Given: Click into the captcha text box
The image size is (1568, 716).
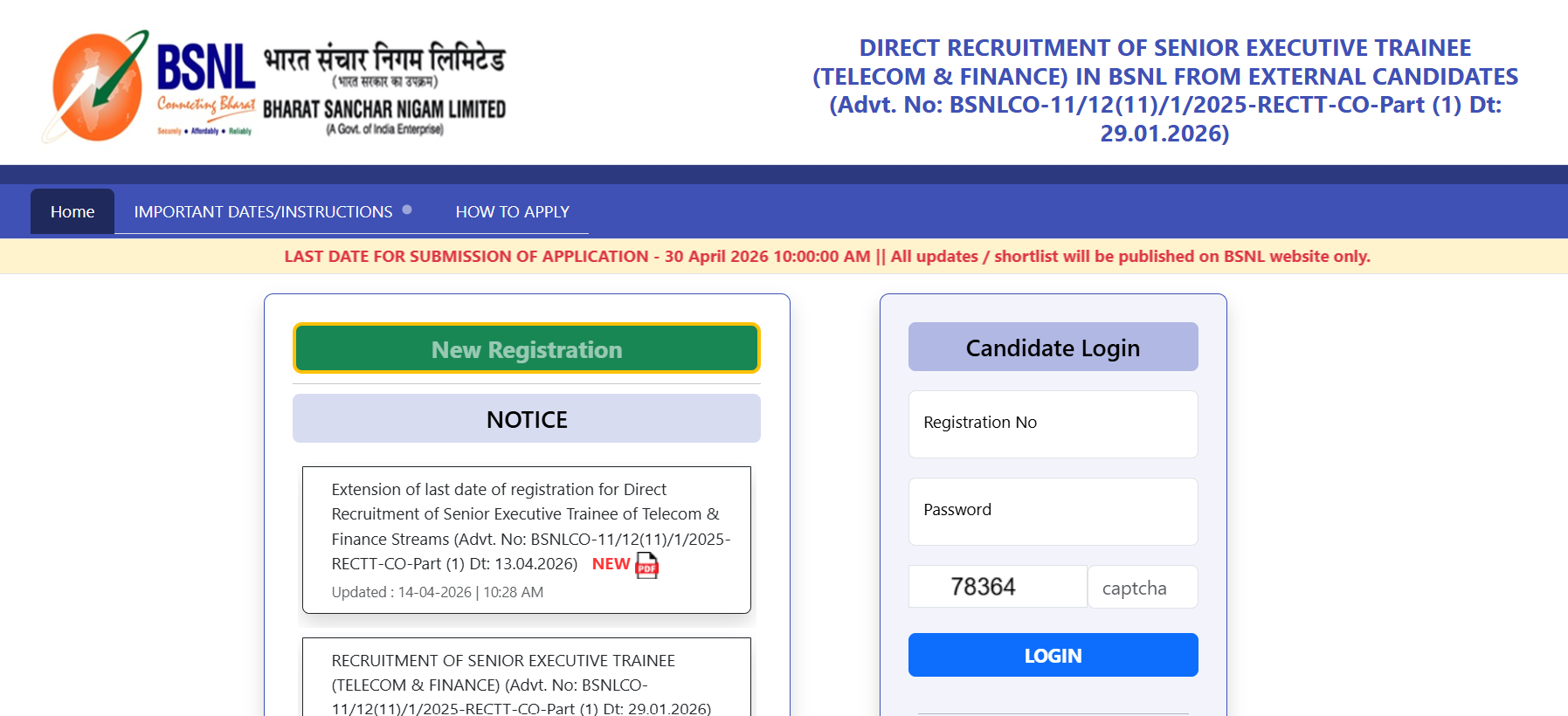Looking at the screenshot, I should (x=1142, y=588).
